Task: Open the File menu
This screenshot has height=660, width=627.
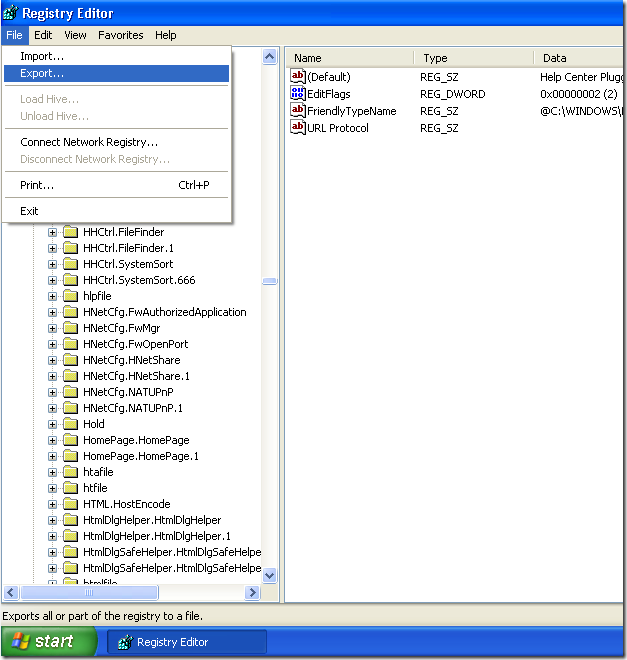Action: click(x=14, y=35)
